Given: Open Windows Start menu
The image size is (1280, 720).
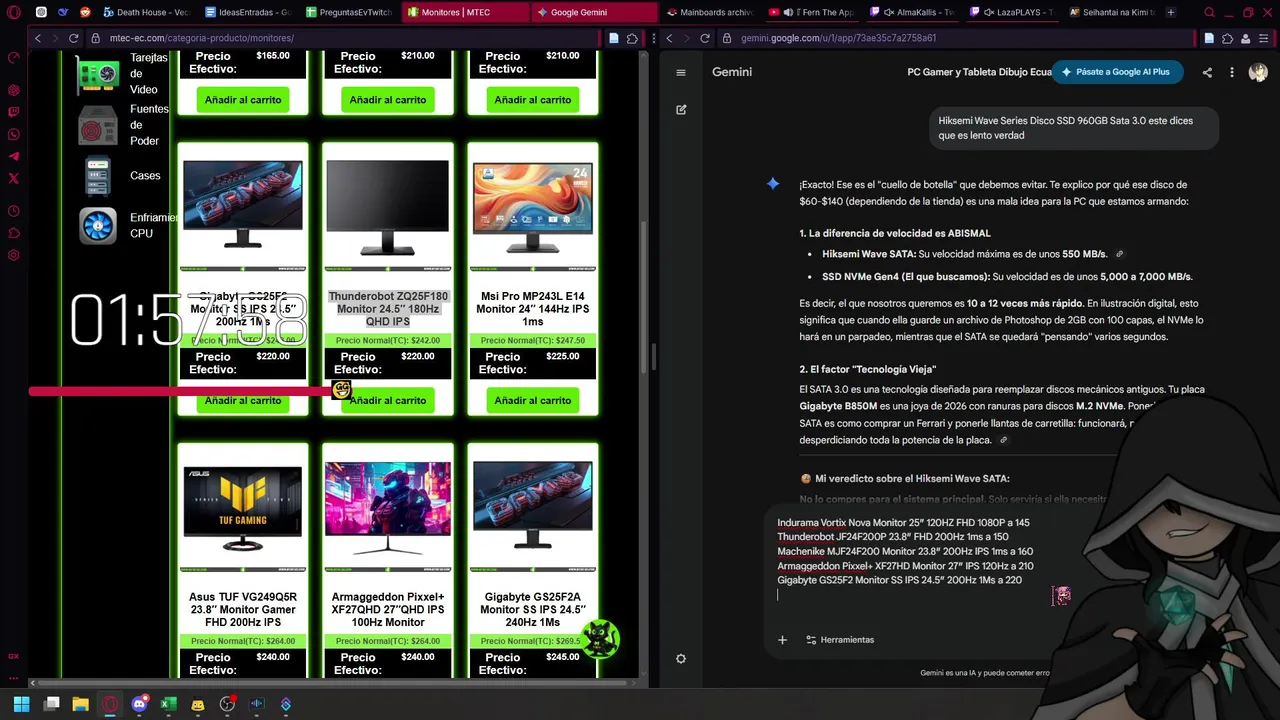Looking at the screenshot, I should click(x=21, y=704).
